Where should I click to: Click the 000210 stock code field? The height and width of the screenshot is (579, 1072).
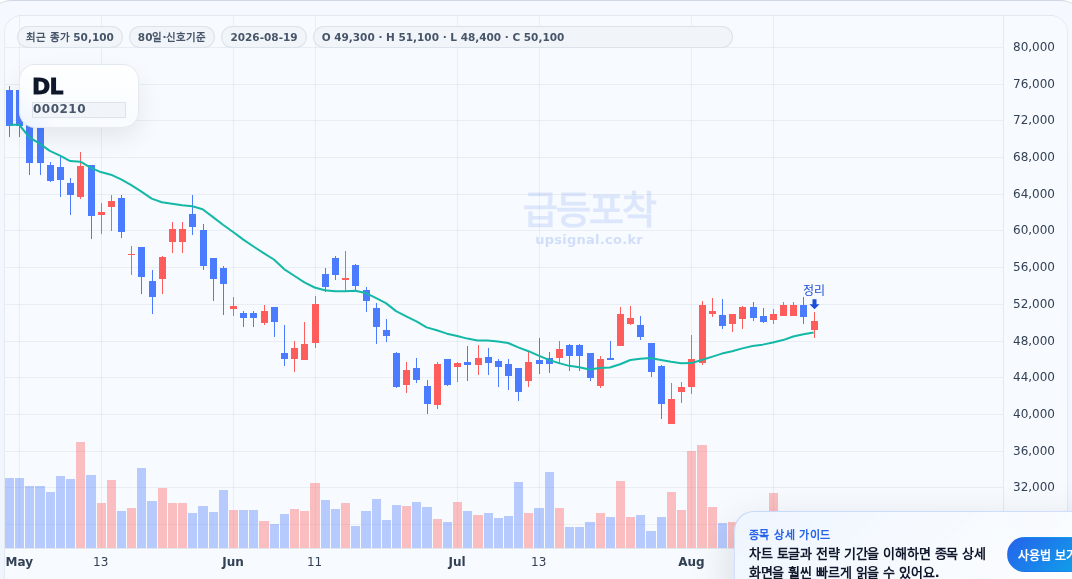(79, 109)
